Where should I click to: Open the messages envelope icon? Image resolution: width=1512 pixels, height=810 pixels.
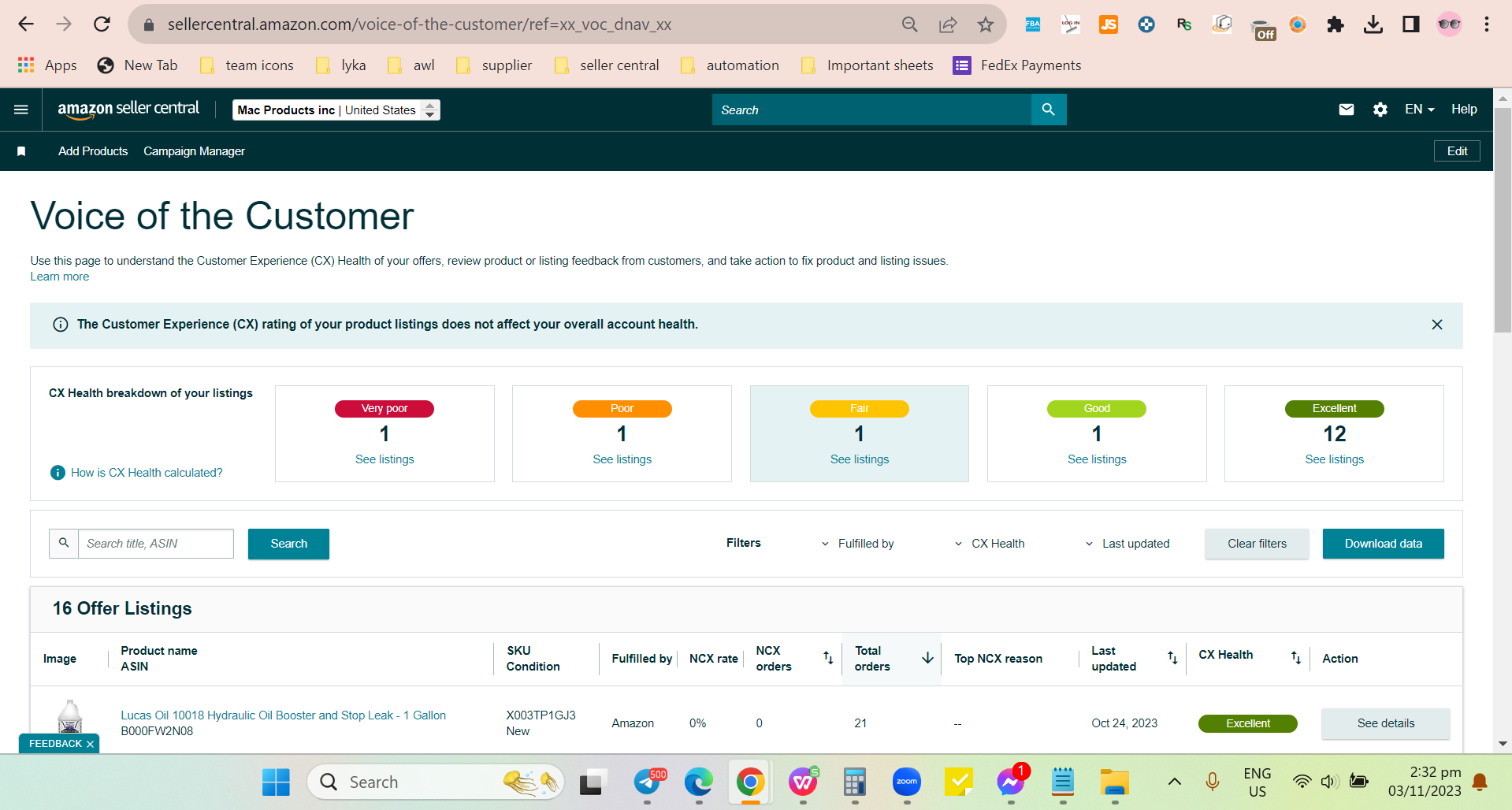coord(1347,110)
